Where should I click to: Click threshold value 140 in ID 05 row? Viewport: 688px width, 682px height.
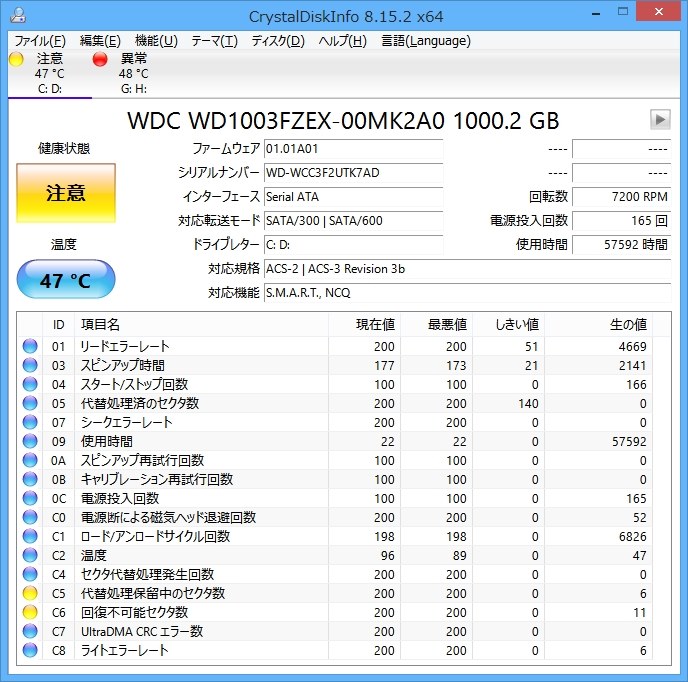coord(528,403)
